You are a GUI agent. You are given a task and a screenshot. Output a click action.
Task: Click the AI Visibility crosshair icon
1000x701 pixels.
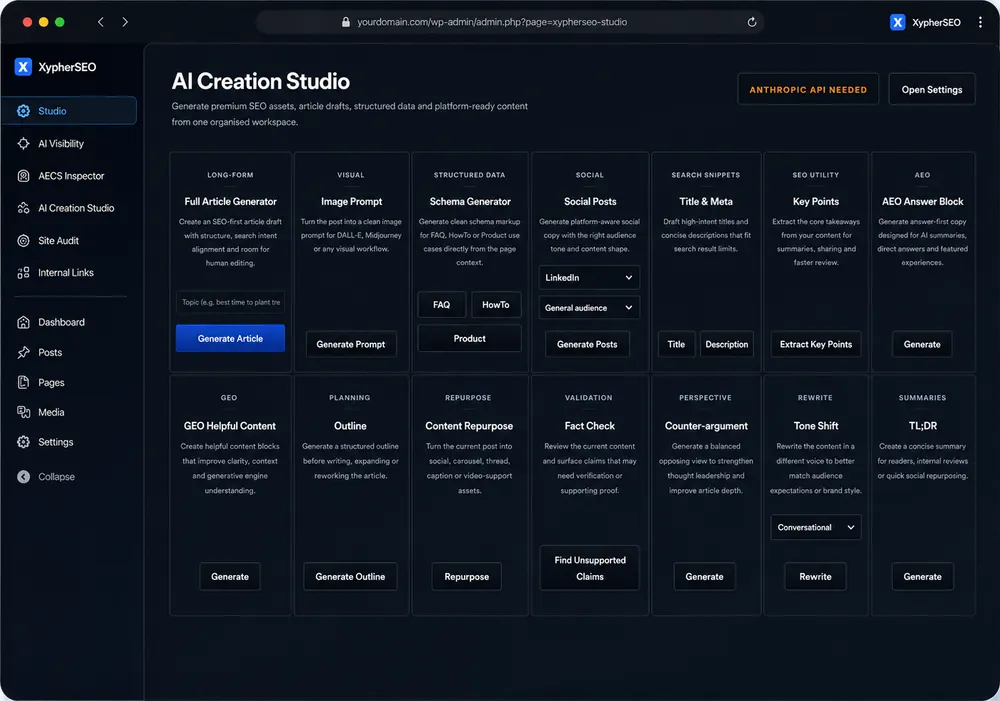24,144
